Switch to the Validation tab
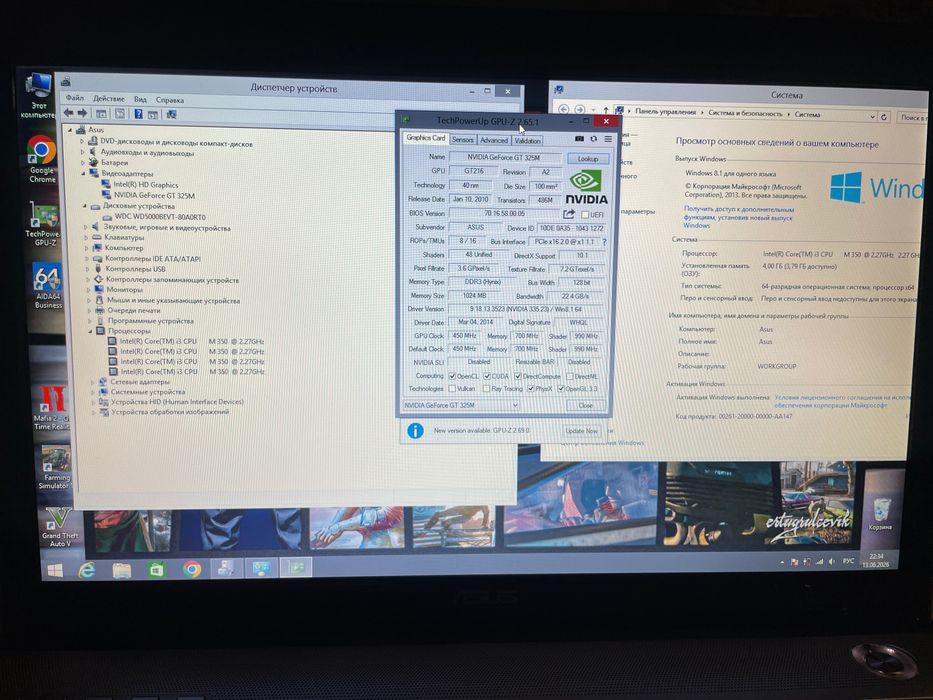This screenshot has width=933, height=700. pyautogui.click(x=527, y=140)
